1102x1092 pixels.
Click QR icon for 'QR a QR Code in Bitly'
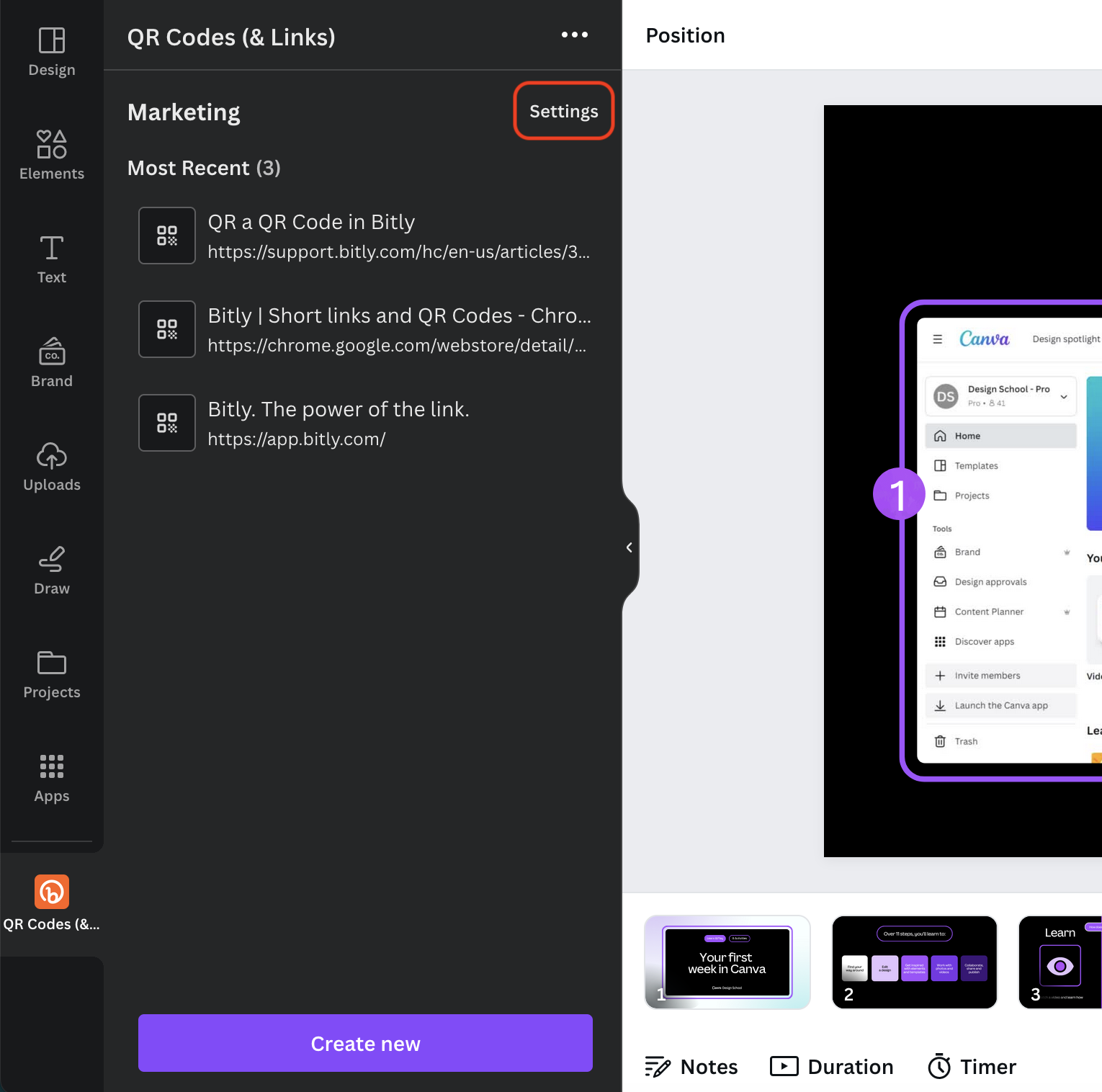pyautogui.click(x=167, y=236)
